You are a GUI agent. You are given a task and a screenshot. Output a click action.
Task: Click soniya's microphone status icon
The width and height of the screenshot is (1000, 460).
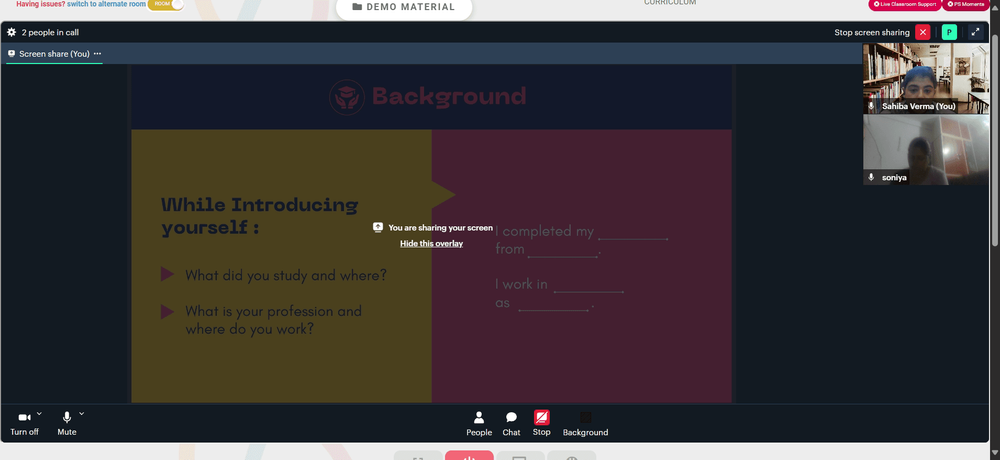click(x=871, y=177)
